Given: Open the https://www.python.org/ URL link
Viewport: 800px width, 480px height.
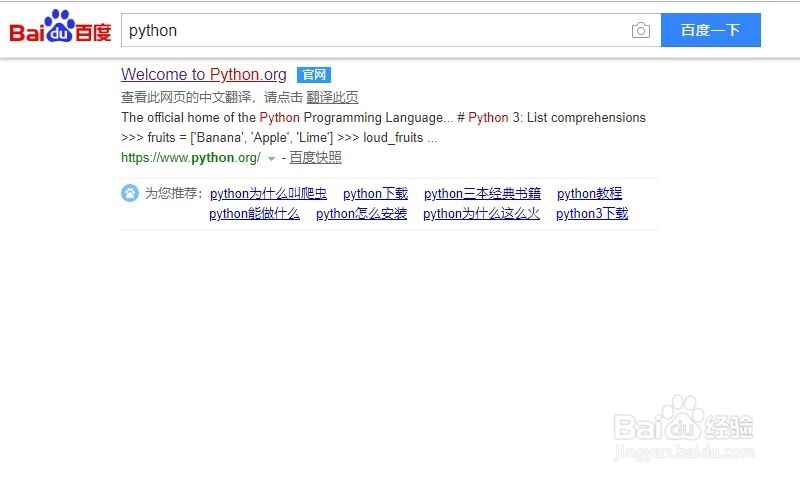Looking at the screenshot, I should click(191, 158).
